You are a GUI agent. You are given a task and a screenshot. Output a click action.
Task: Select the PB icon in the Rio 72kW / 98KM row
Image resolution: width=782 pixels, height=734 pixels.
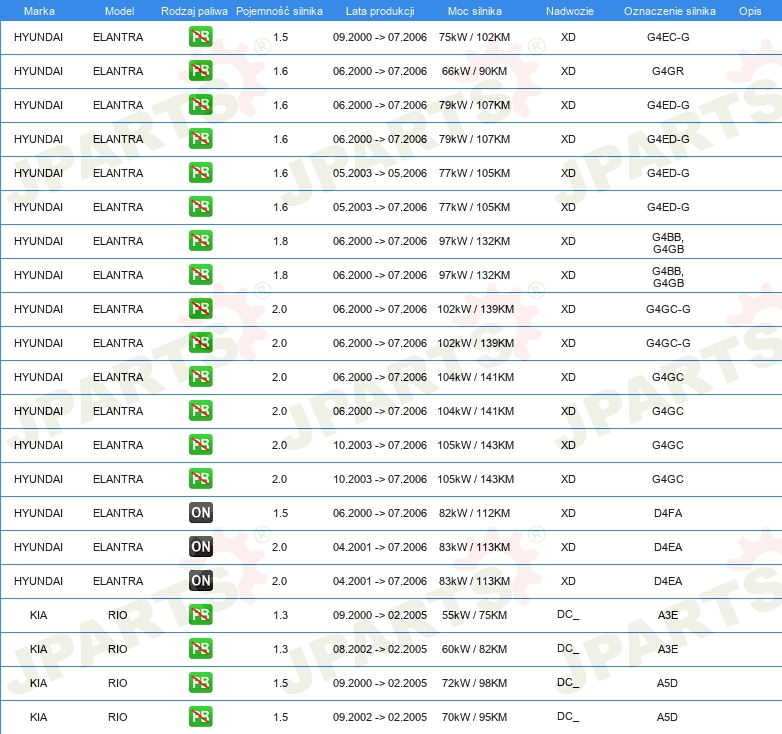point(200,683)
